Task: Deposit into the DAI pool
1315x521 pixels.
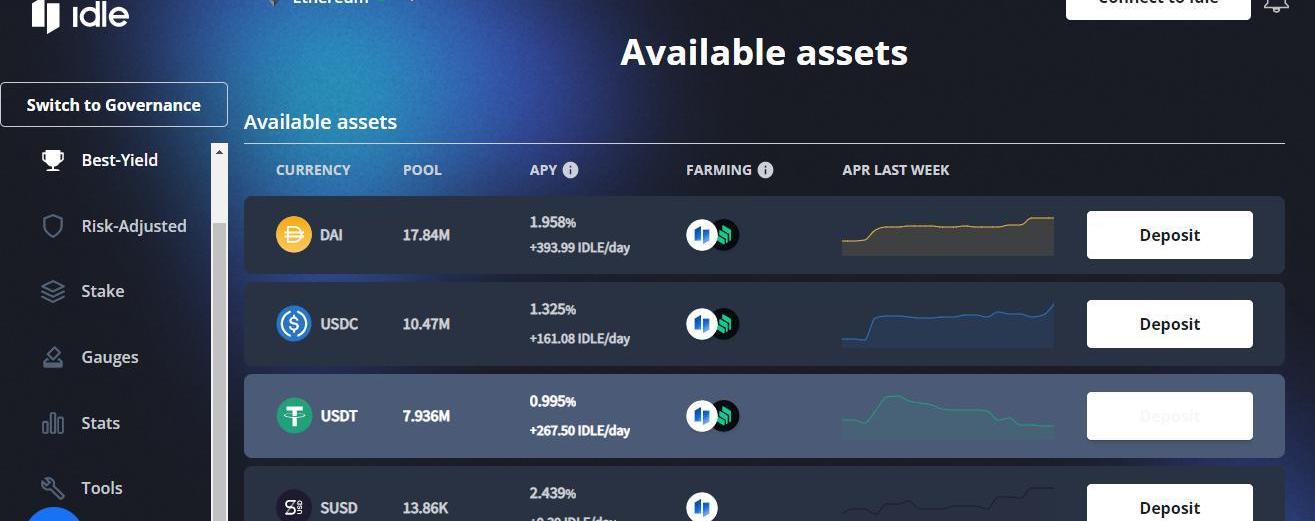Action: [x=1169, y=235]
